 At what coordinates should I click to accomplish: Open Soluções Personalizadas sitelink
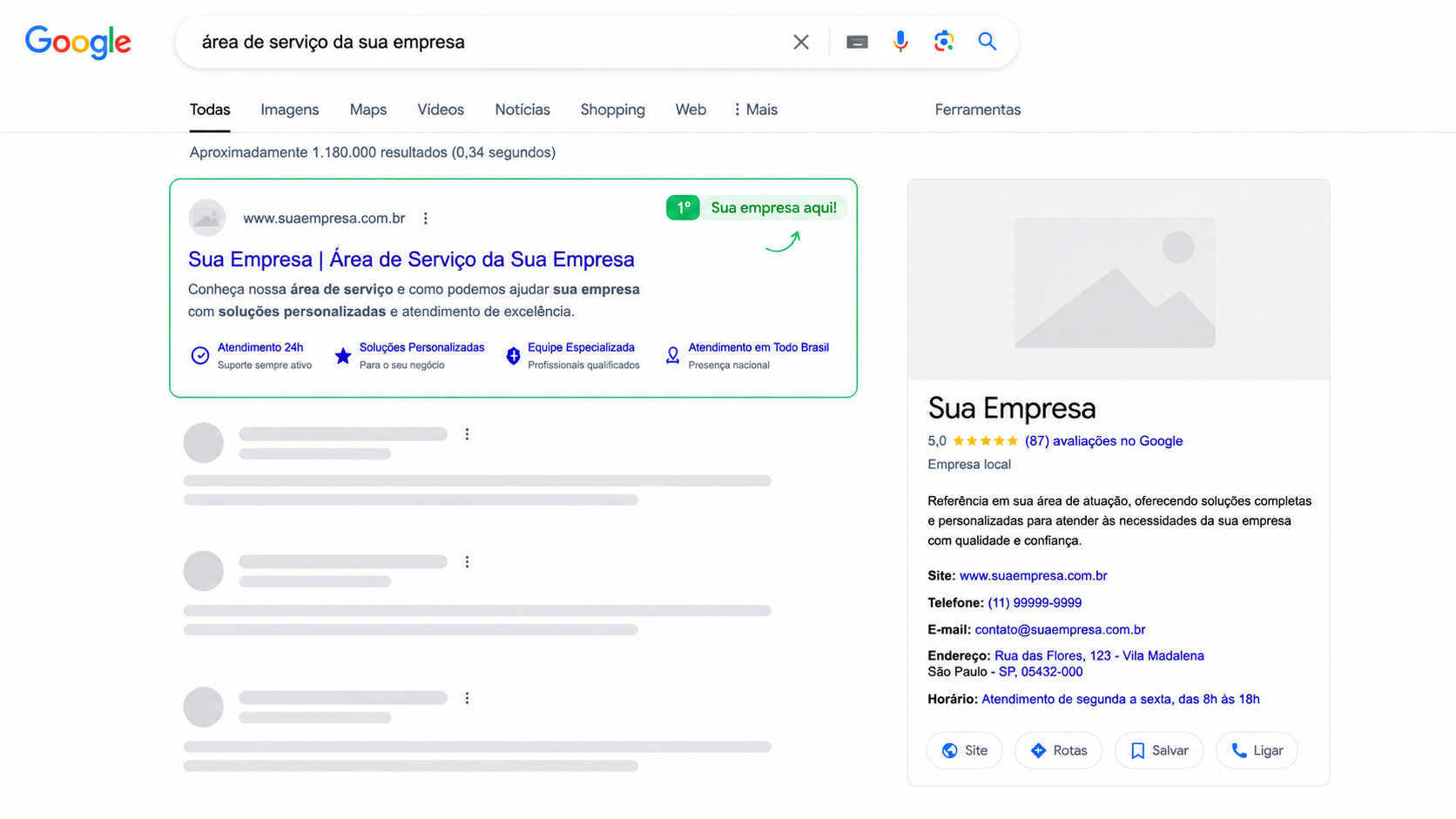(421, 347)
